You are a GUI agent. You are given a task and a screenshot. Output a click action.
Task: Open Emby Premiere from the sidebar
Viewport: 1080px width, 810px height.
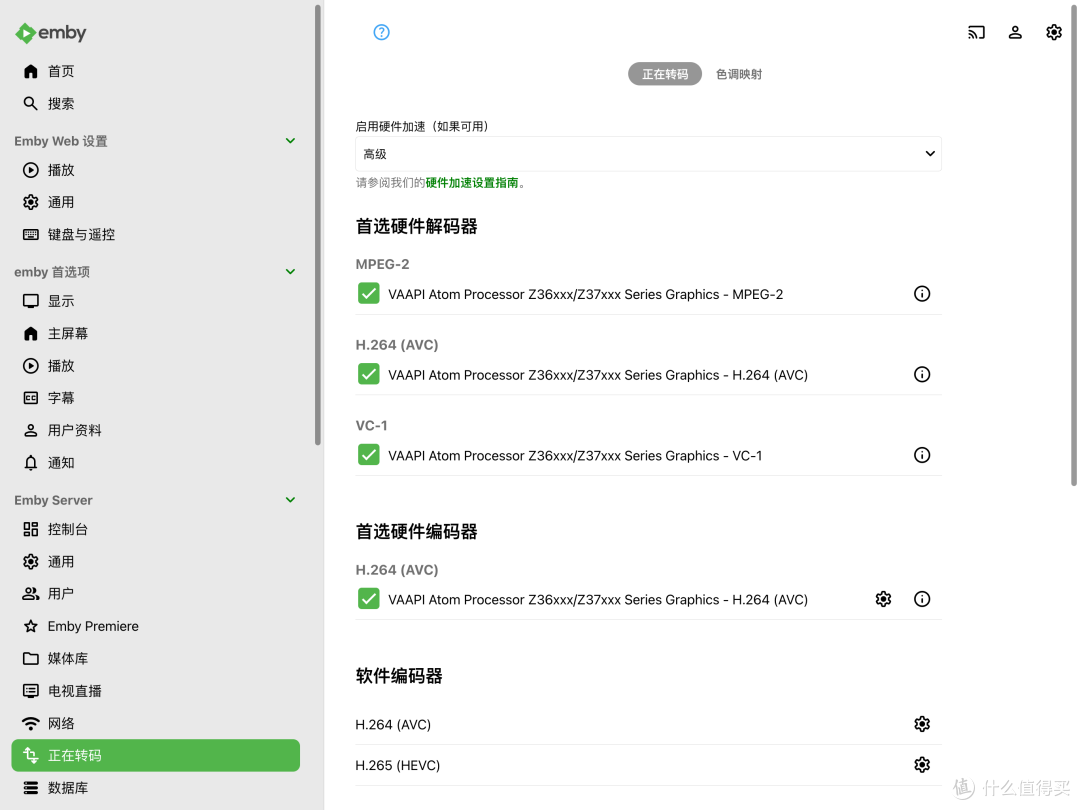tap(93, 625)
